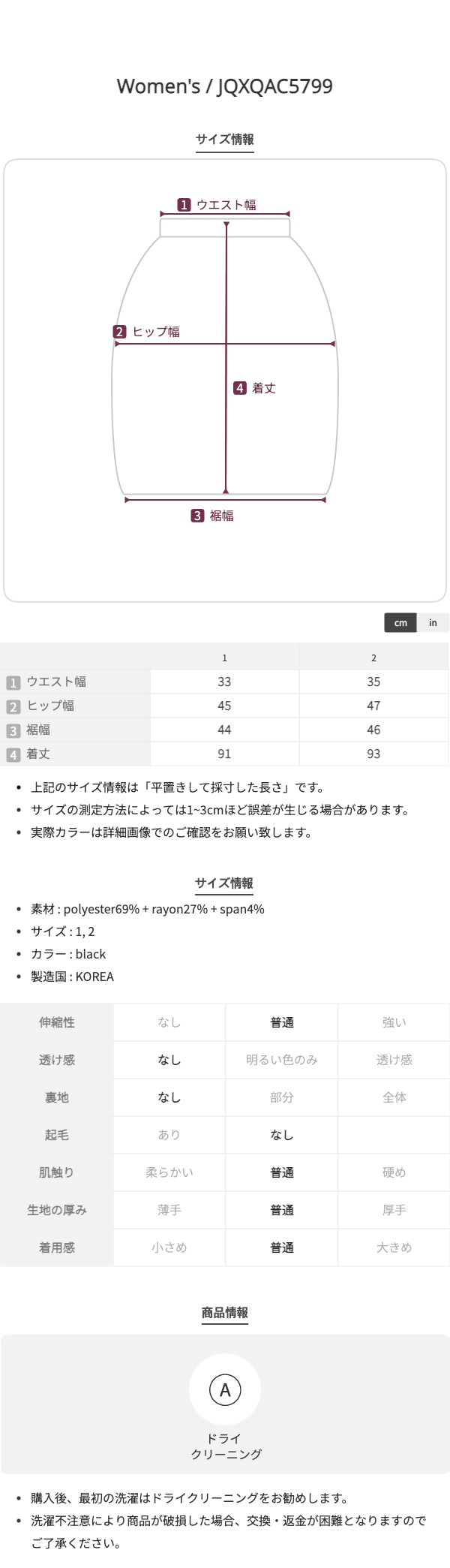Click the skirt measurement diagram
The height and width of the screenshot is (1568, 450).
[x=225, y=381]
